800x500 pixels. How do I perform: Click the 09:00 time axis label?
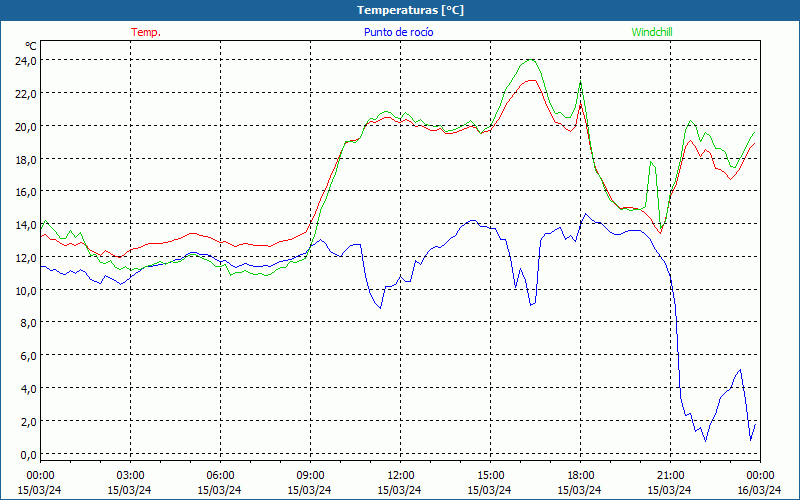pos(310,476)
